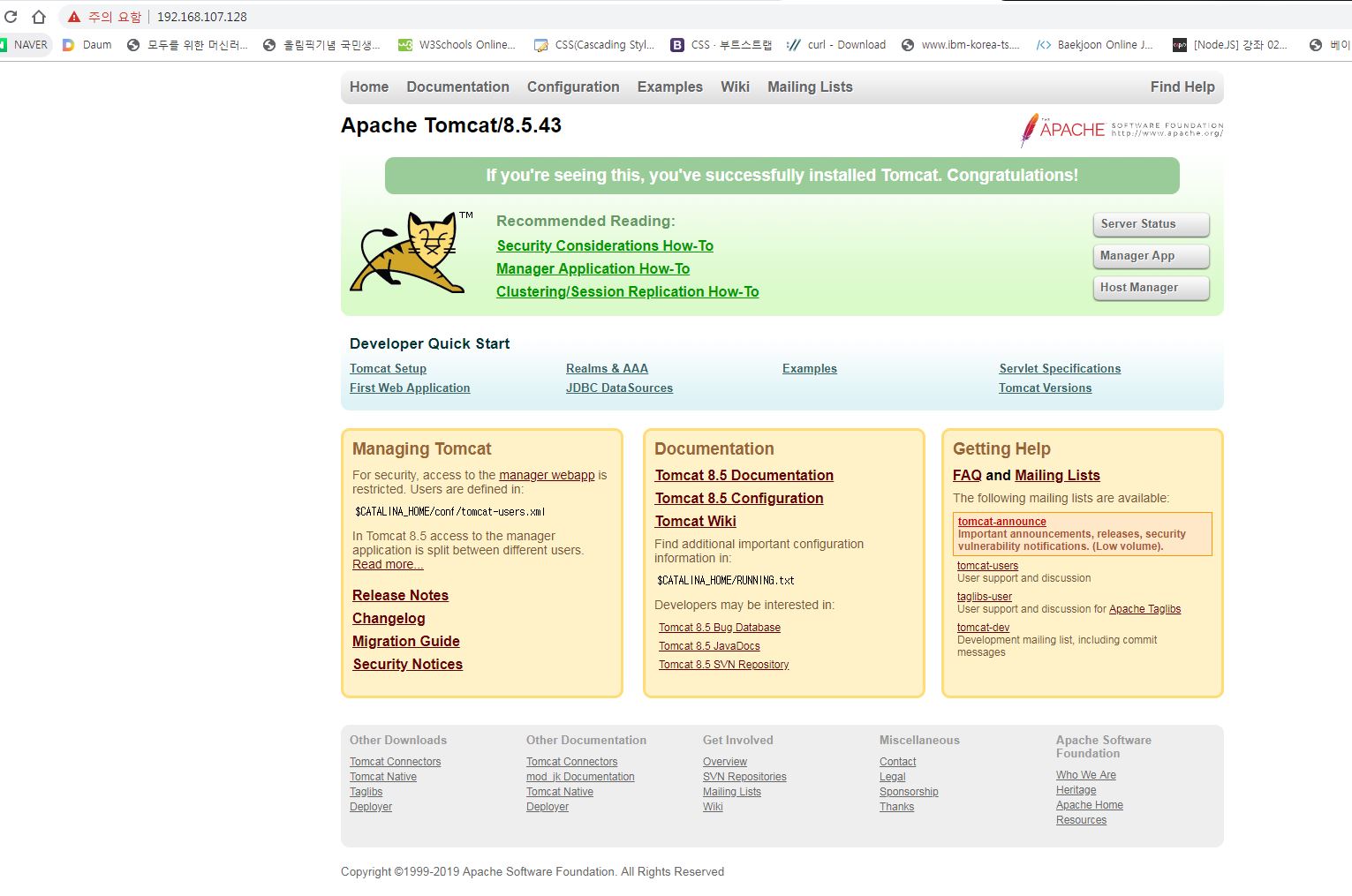Open the 모두를 위한 머신러 bookmark
The image size is (1352, 896).
[187, 45]
